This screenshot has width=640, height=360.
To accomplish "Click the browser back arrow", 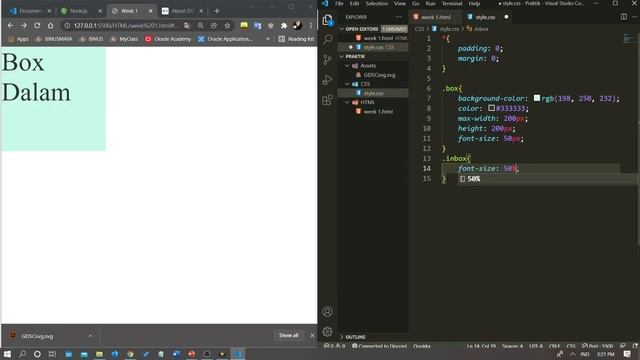I will click(10, 25).
